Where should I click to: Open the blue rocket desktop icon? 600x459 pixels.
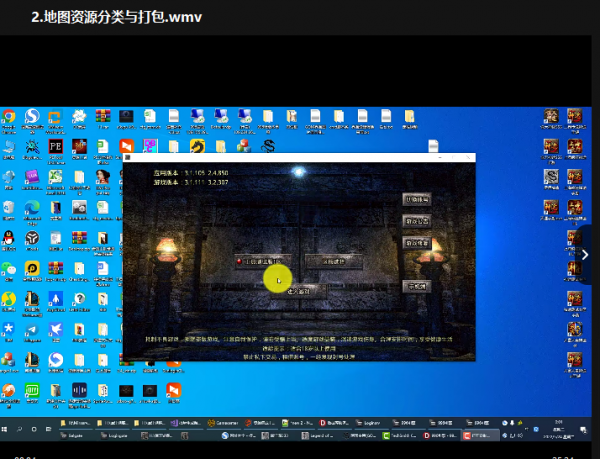(x=55, y=299)
